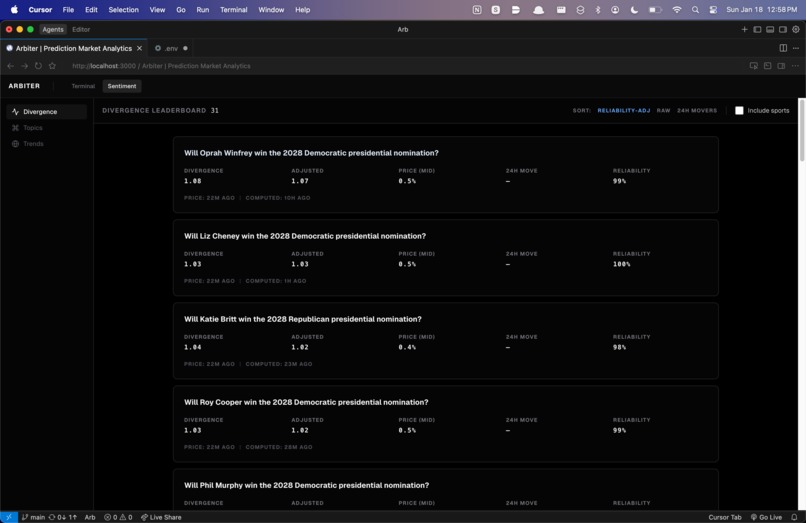Go back in the browser preview
The height and width of the screenshot is (523, 806).
(11, 66)
